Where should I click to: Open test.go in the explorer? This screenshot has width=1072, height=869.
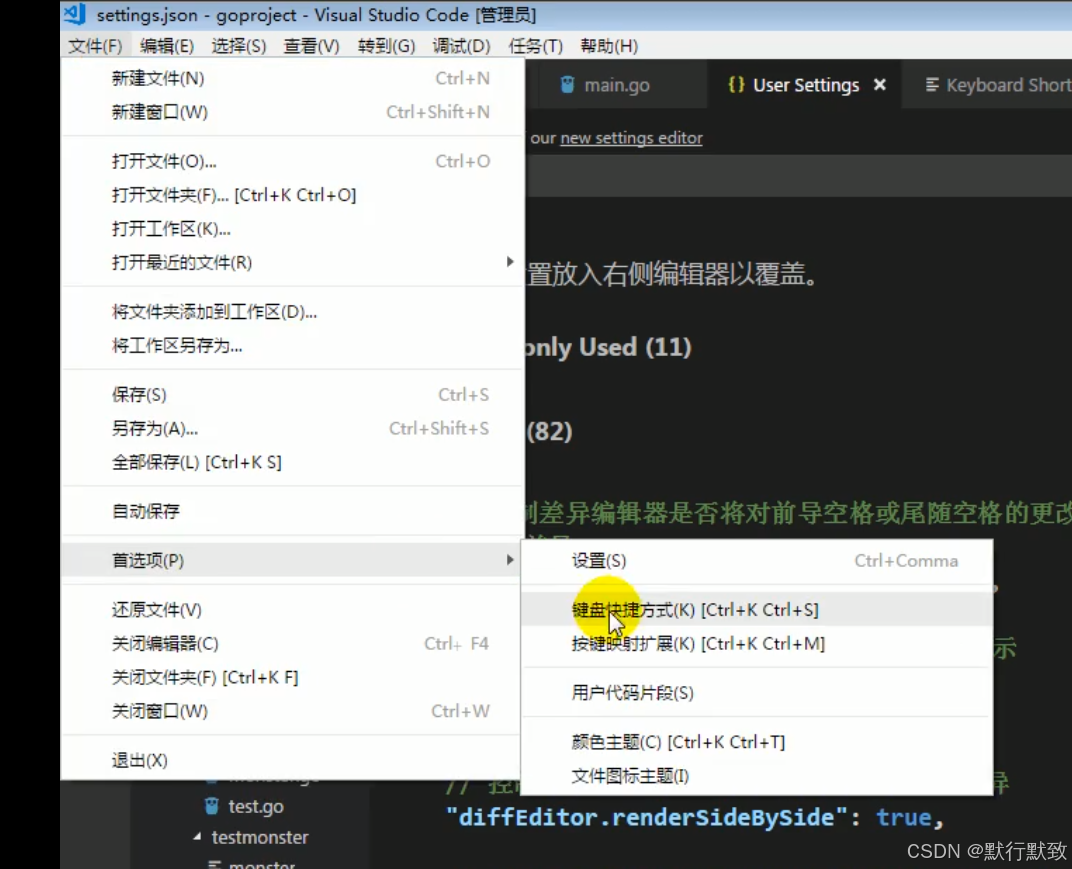256,806
